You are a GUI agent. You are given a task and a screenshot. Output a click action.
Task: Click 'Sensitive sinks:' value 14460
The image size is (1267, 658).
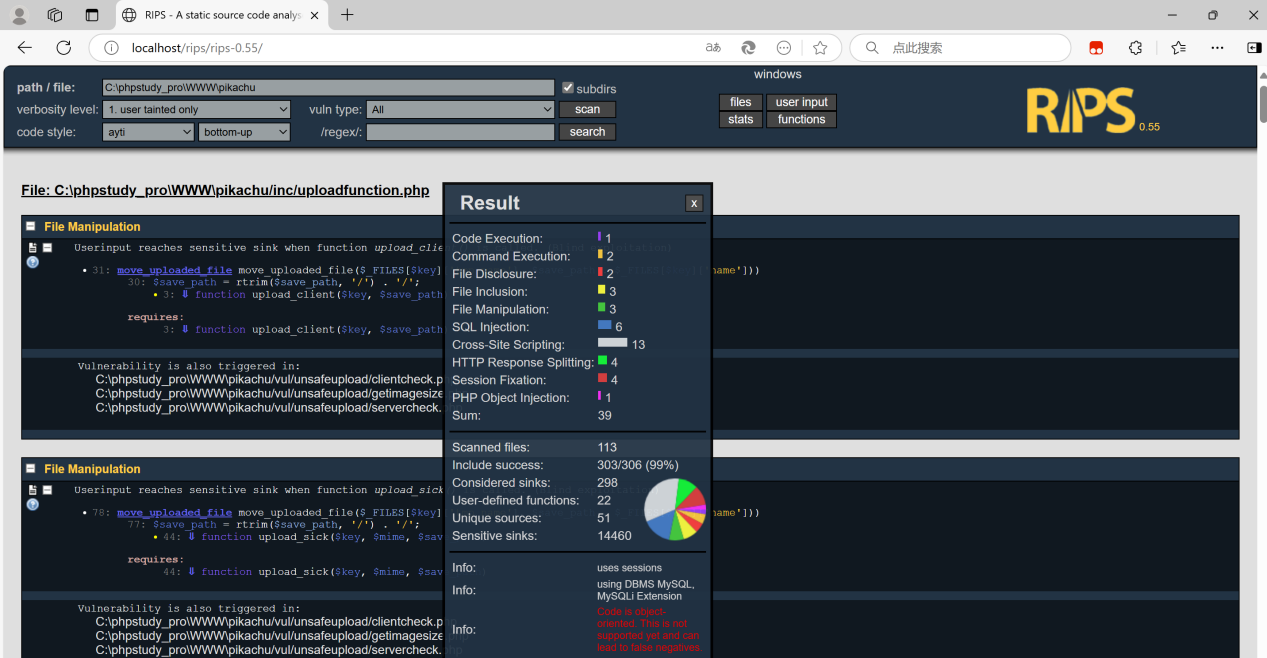[x=615, y=536]
